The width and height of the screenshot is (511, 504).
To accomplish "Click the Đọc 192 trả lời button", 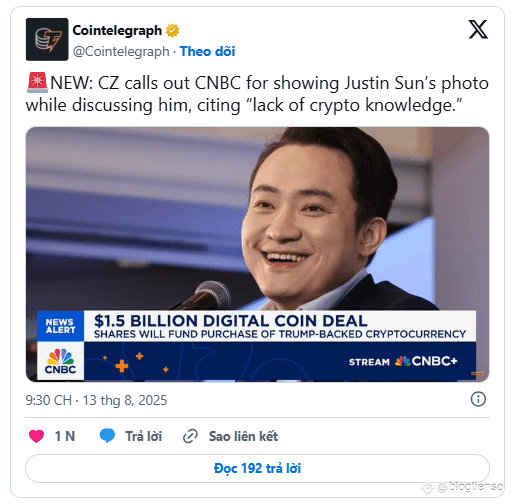I will pyautogui.click(x=257, y=468).
